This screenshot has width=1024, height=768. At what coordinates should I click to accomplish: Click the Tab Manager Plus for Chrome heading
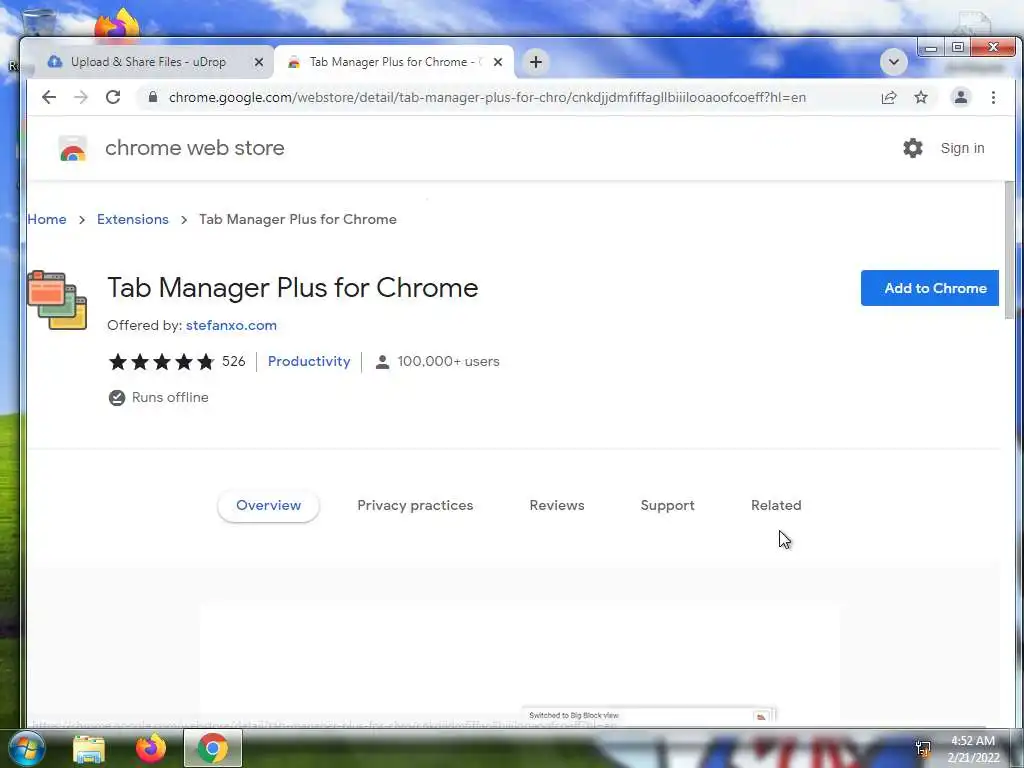click(x=293, y=288)
